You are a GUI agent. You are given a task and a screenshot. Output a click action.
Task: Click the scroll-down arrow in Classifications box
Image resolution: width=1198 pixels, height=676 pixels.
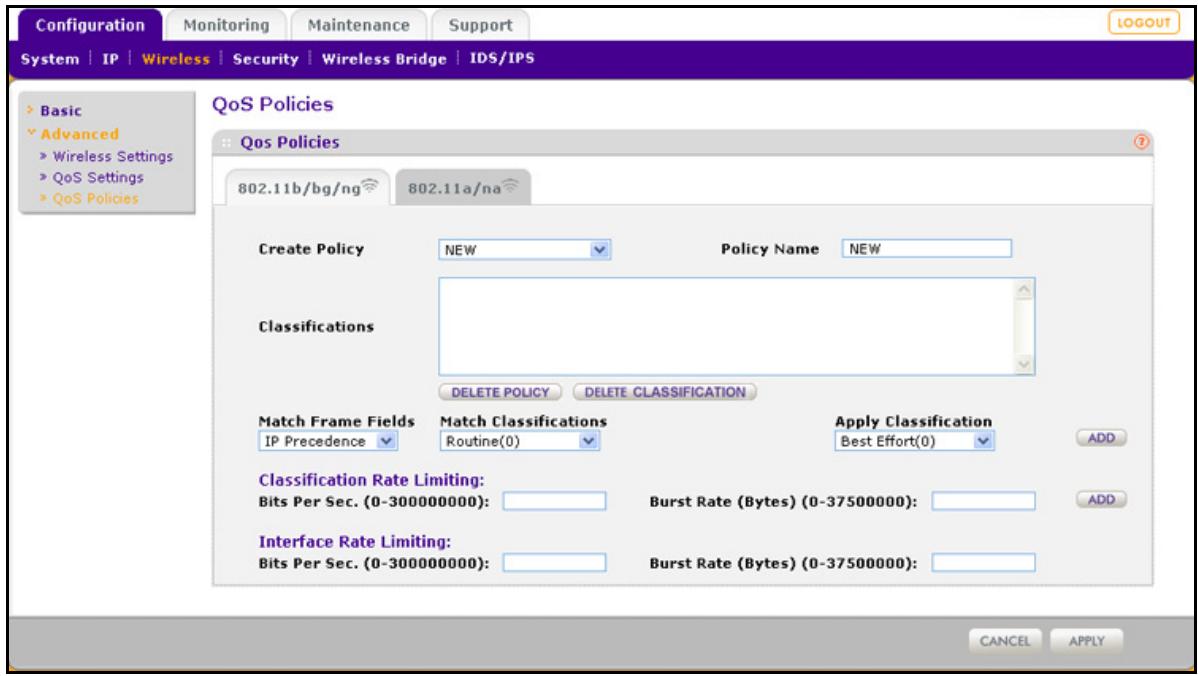click(1024, 364)
